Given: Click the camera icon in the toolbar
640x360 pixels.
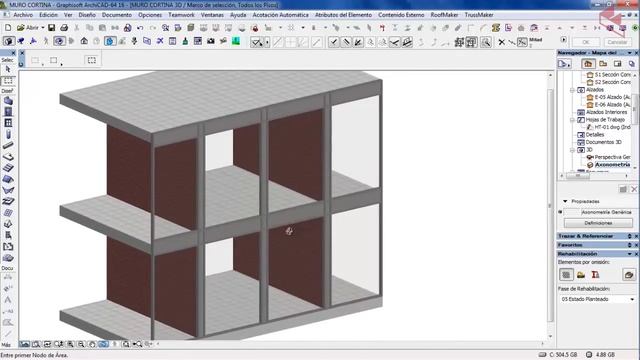Looking at the screenshot, I should [211, 41].
